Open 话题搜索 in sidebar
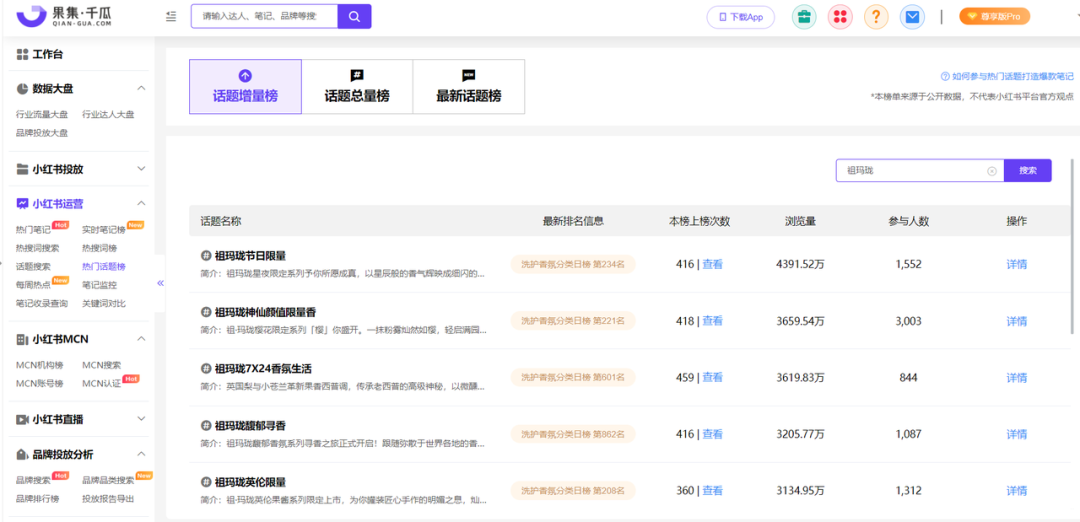The height and width of the screenshot is (522, 1080). [33, 266]
